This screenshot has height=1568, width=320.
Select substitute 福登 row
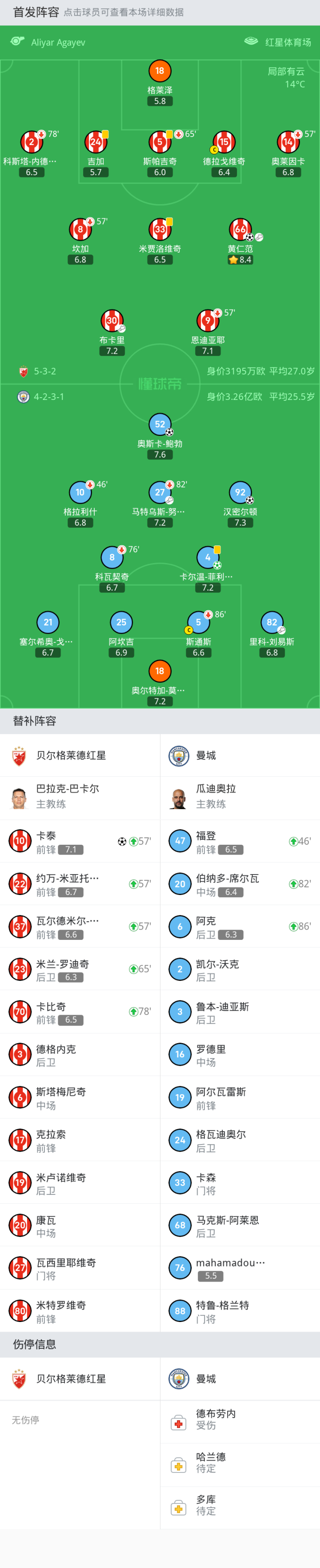click(240, 841)
